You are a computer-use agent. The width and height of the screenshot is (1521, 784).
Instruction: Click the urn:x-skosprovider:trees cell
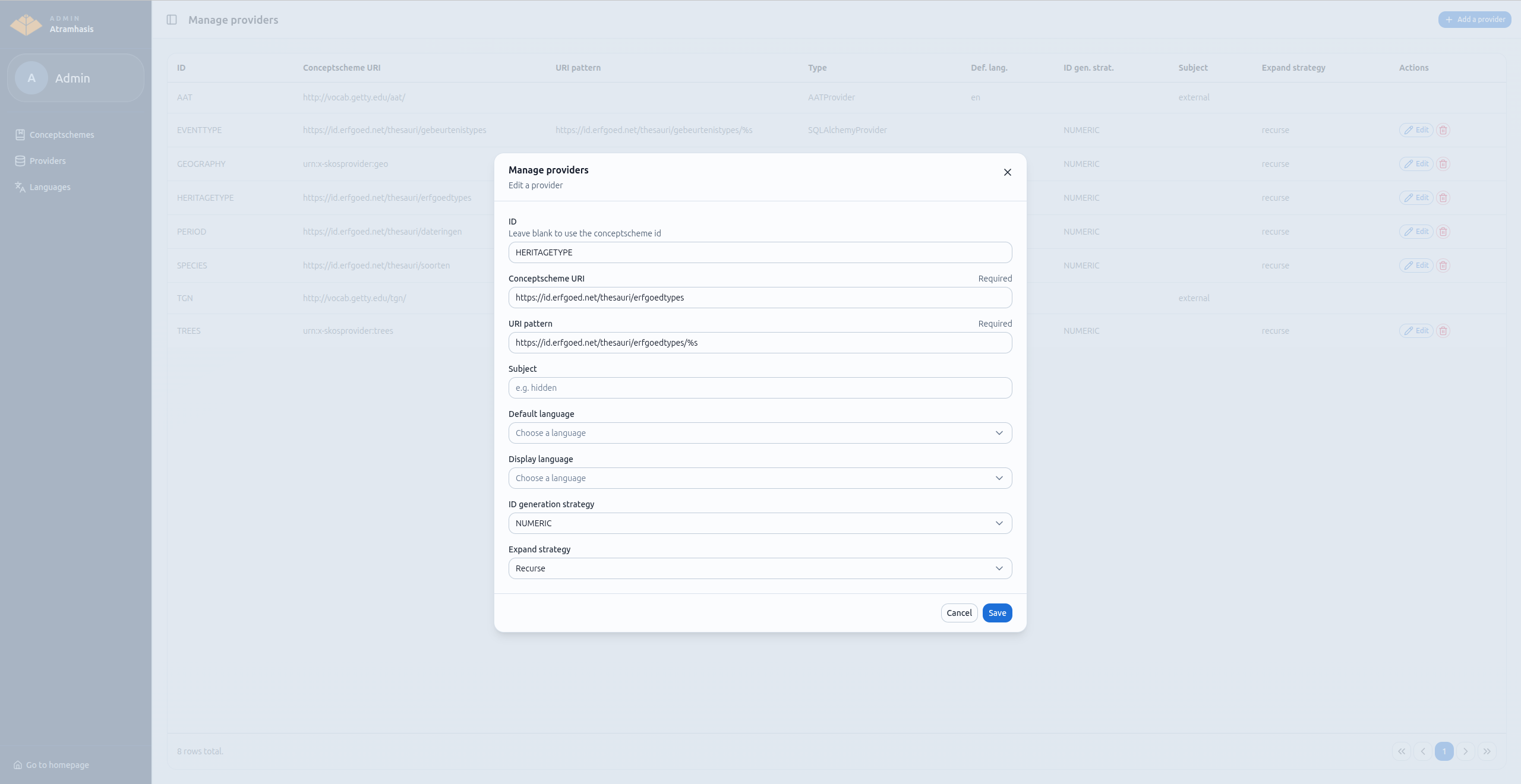(348, 331)
